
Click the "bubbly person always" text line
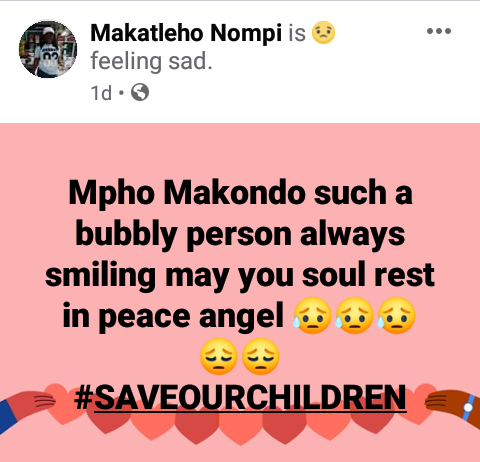pos(240,234)
